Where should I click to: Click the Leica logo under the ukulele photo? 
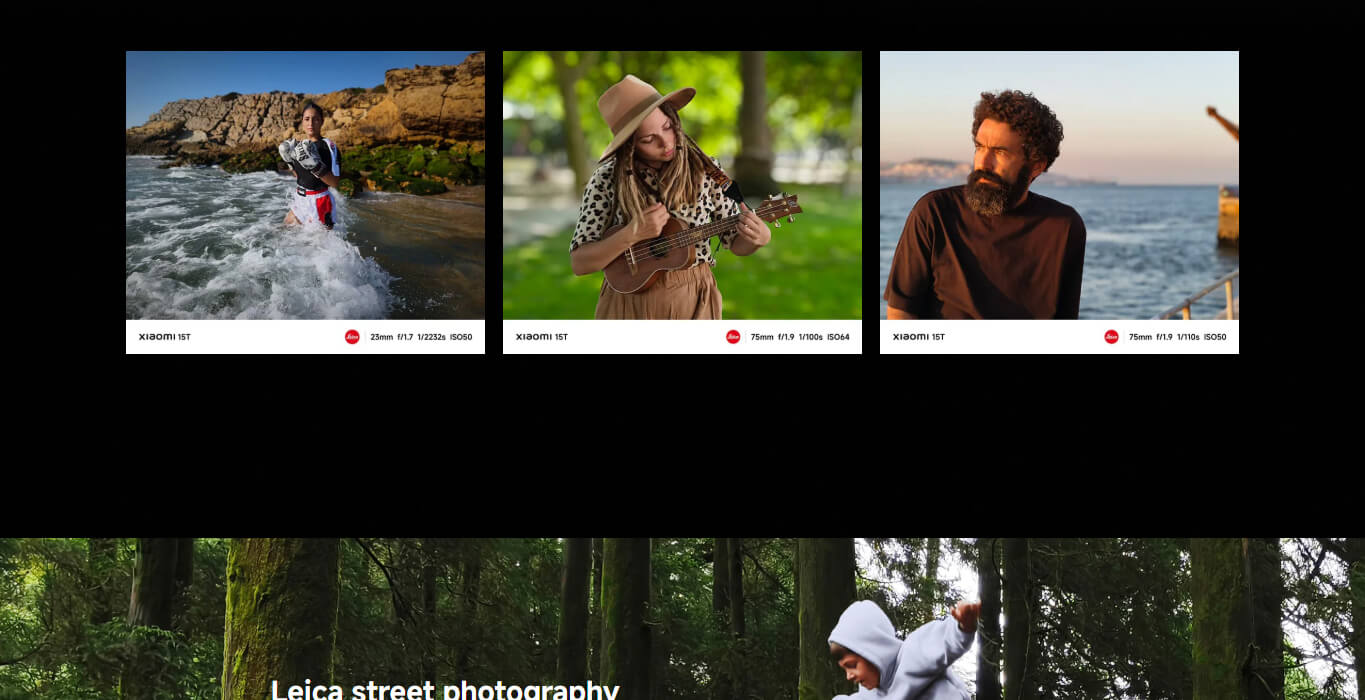[733, 337]
